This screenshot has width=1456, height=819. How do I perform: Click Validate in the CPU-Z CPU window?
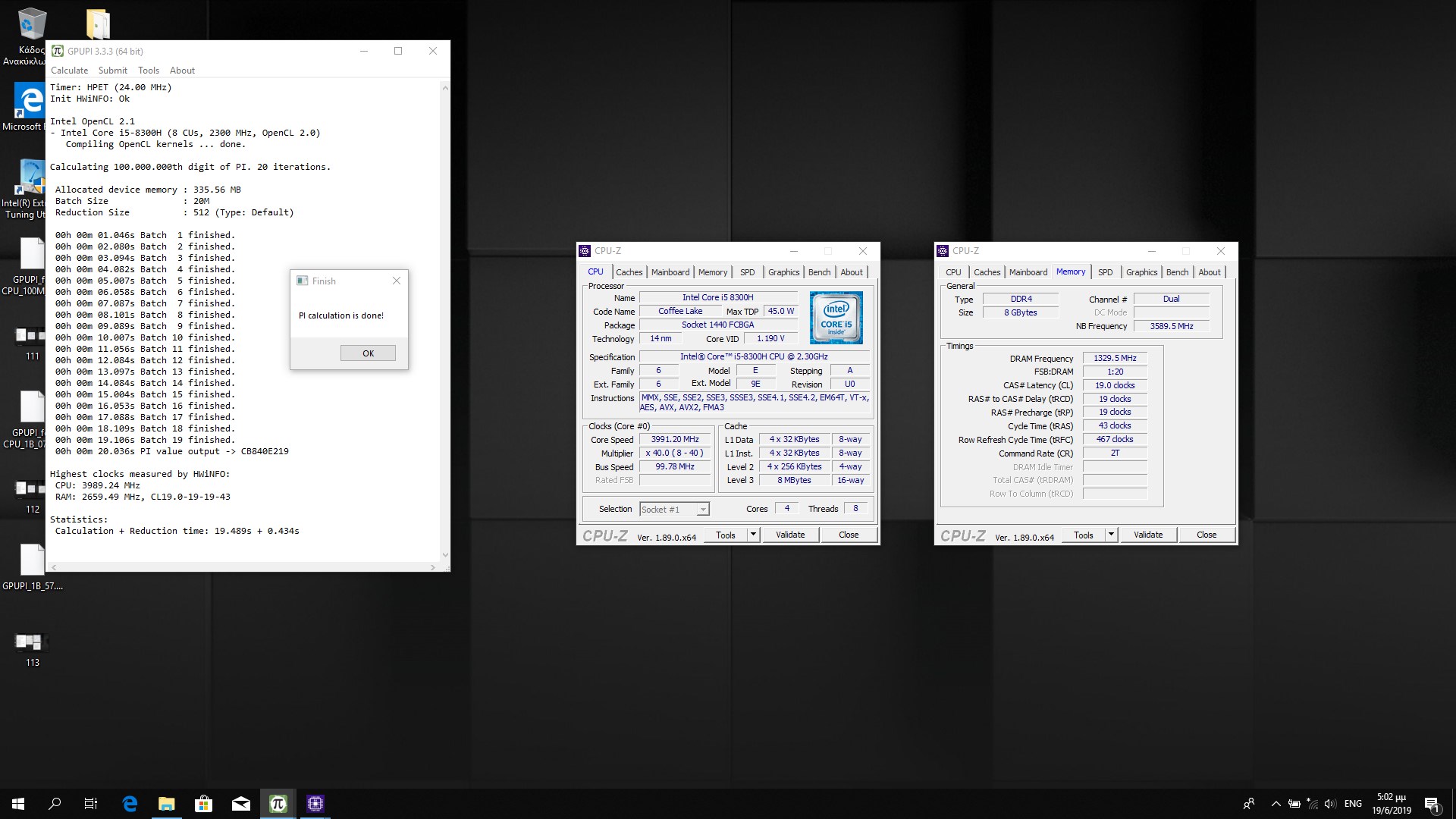pyautogui.click(x=790, y=535)
